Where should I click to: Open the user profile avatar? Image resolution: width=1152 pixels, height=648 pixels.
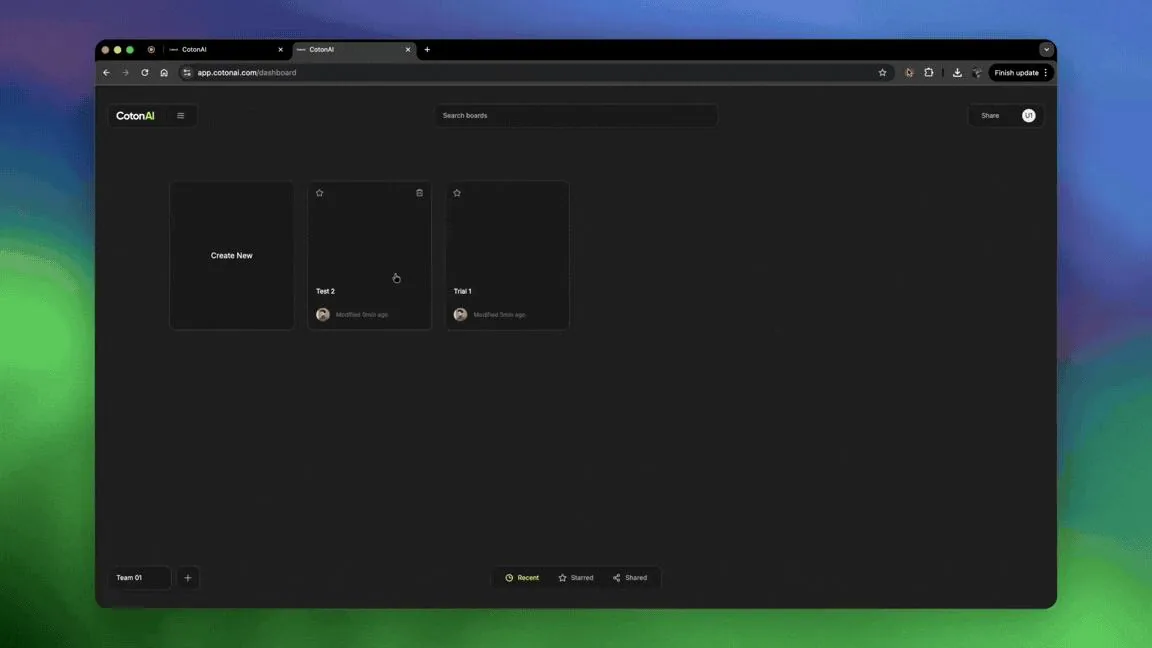(1029, 115)
